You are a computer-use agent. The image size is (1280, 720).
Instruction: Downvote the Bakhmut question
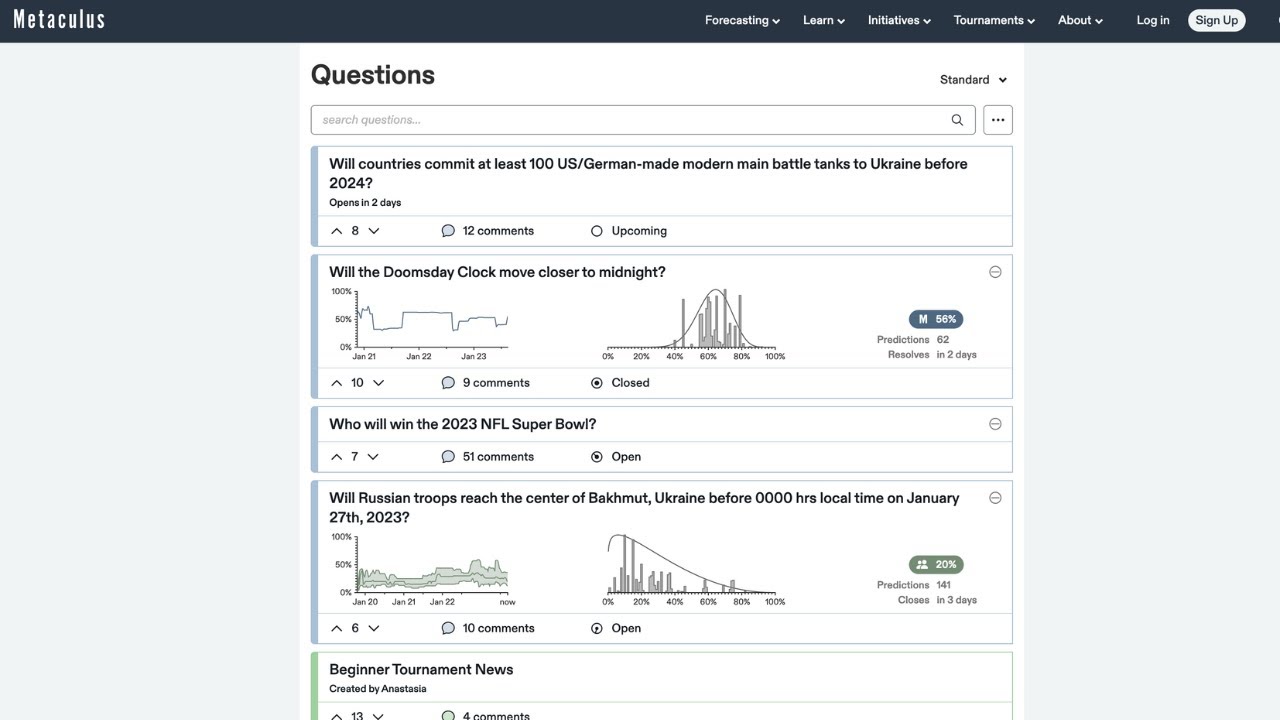pos(374,629)
